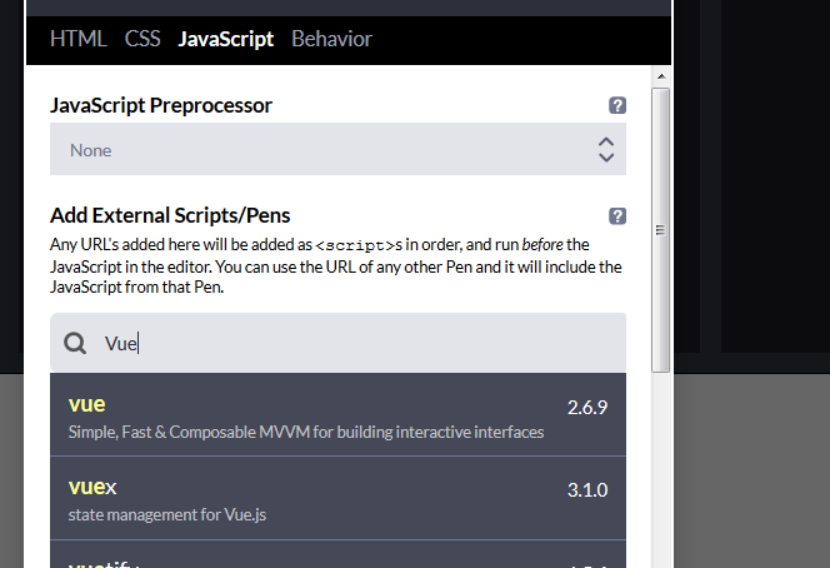
Task: Click the vuex description 'state management for Vue.js'
Action: pos(167,515)
